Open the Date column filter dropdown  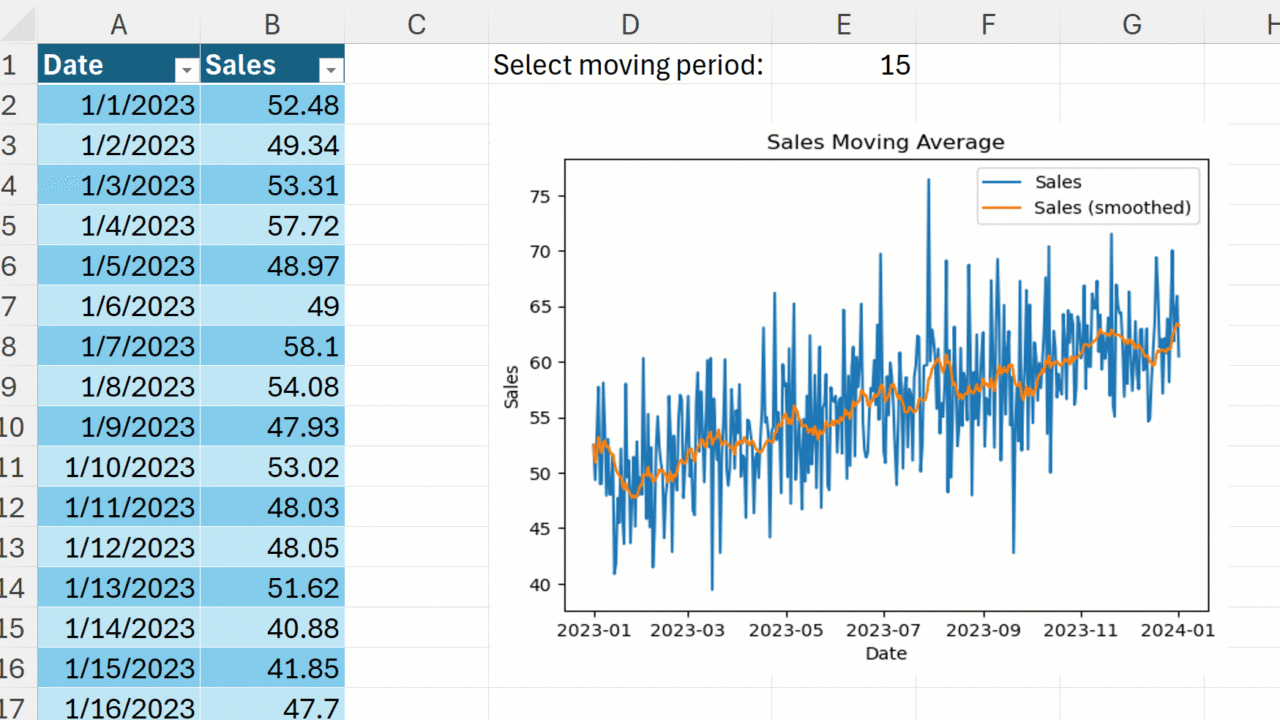185,70
